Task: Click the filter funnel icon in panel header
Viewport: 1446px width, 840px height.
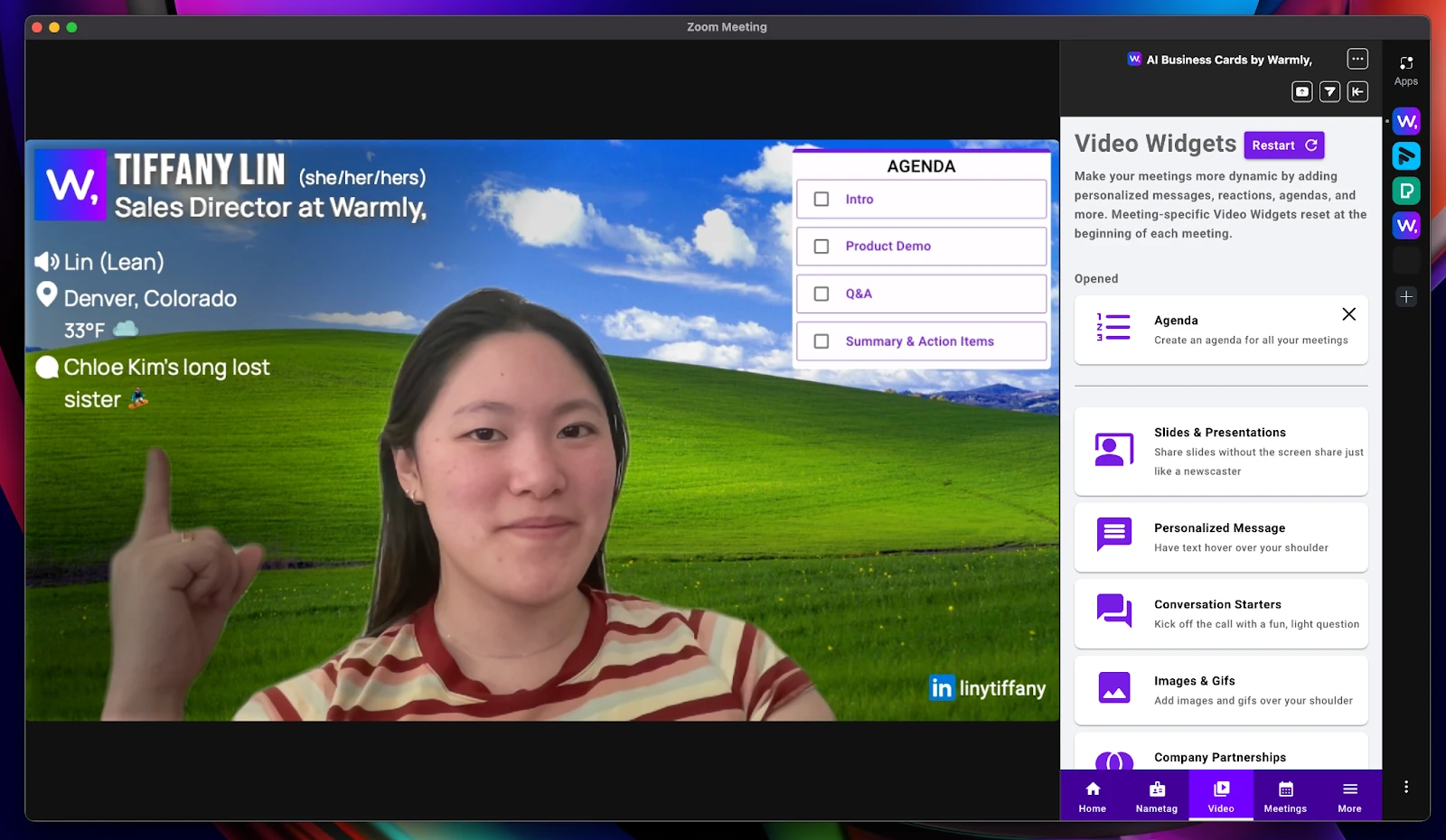Action: pos(1330,91)
